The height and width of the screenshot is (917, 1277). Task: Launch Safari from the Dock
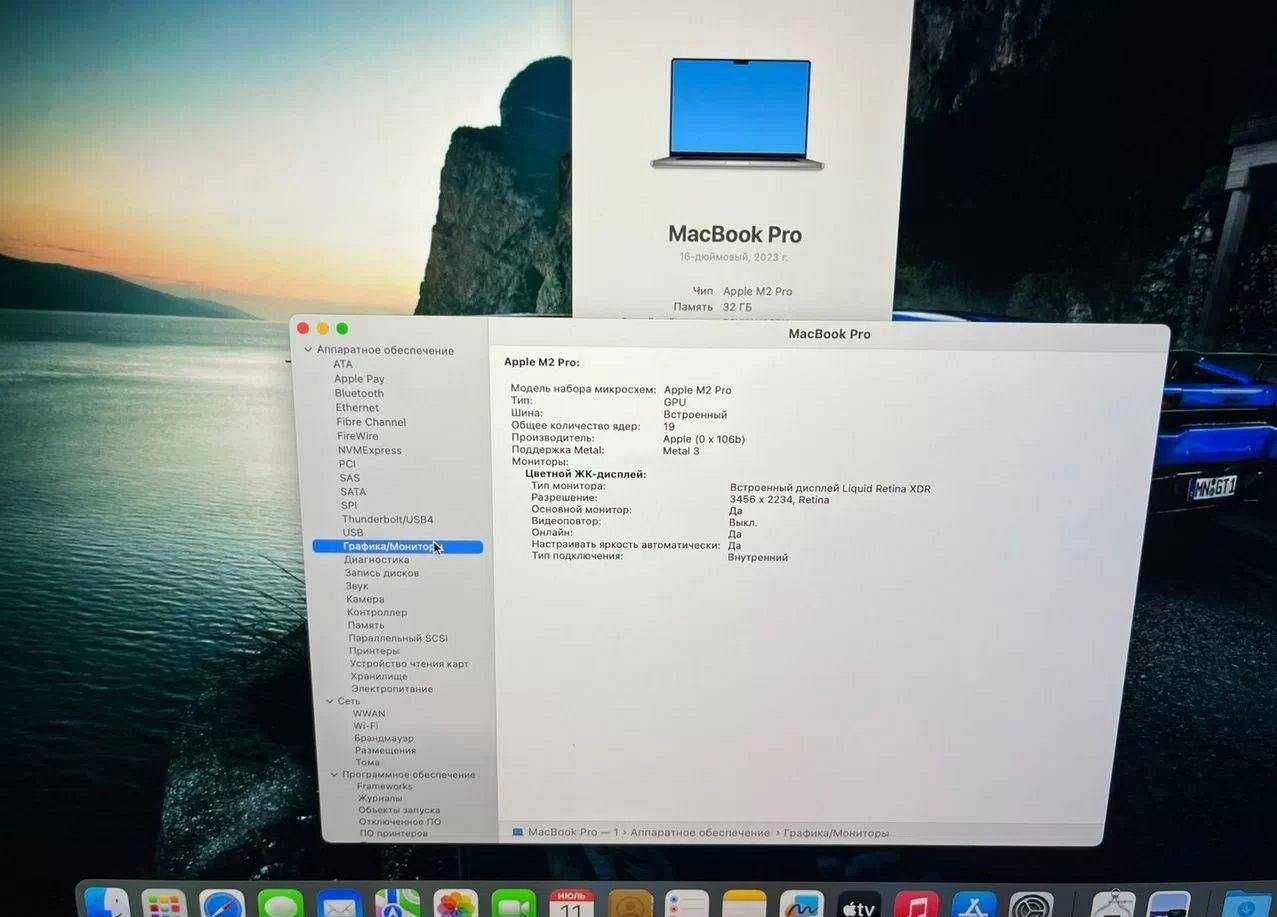[222, 905]
